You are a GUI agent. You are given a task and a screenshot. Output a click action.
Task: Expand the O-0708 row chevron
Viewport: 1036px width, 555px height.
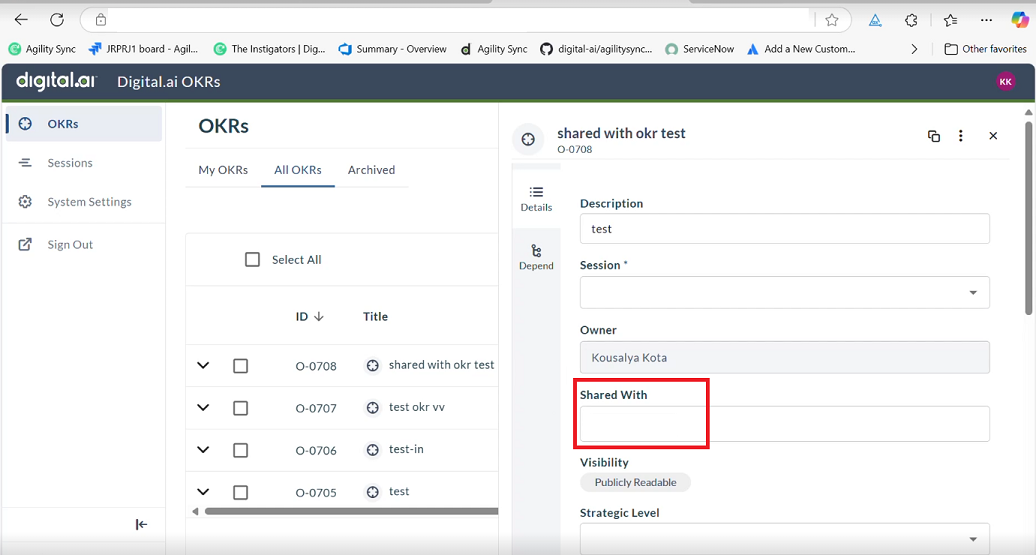(204, 365)
